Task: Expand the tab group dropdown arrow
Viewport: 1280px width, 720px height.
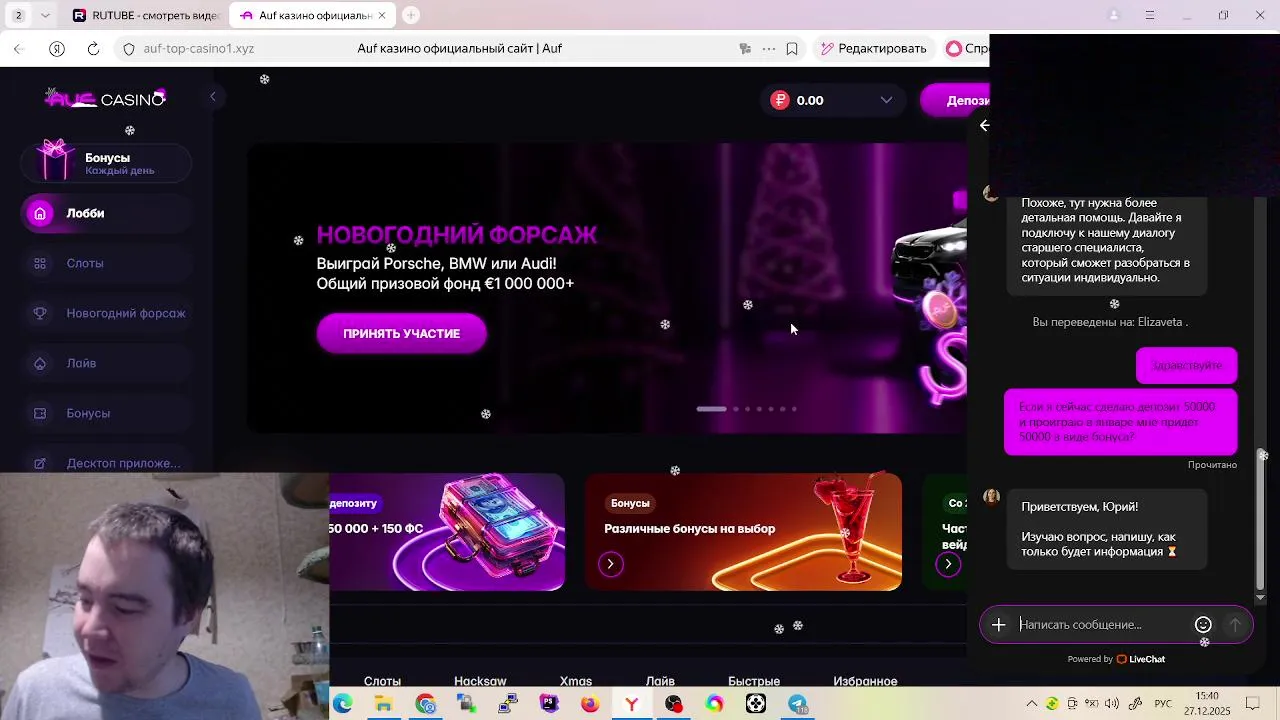Action: [46, 15]
